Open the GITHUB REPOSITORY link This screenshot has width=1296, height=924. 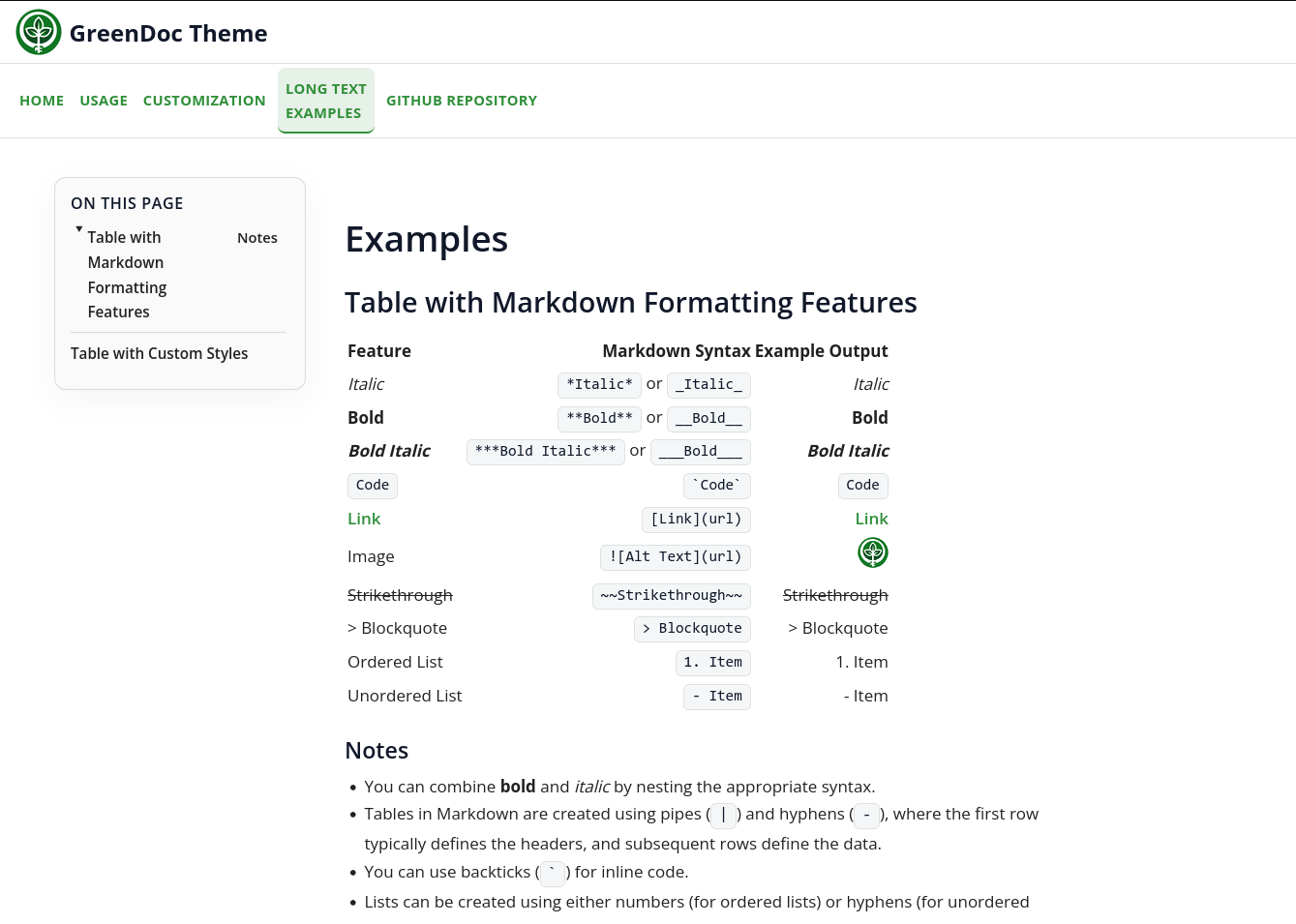[x=462, y=100]
